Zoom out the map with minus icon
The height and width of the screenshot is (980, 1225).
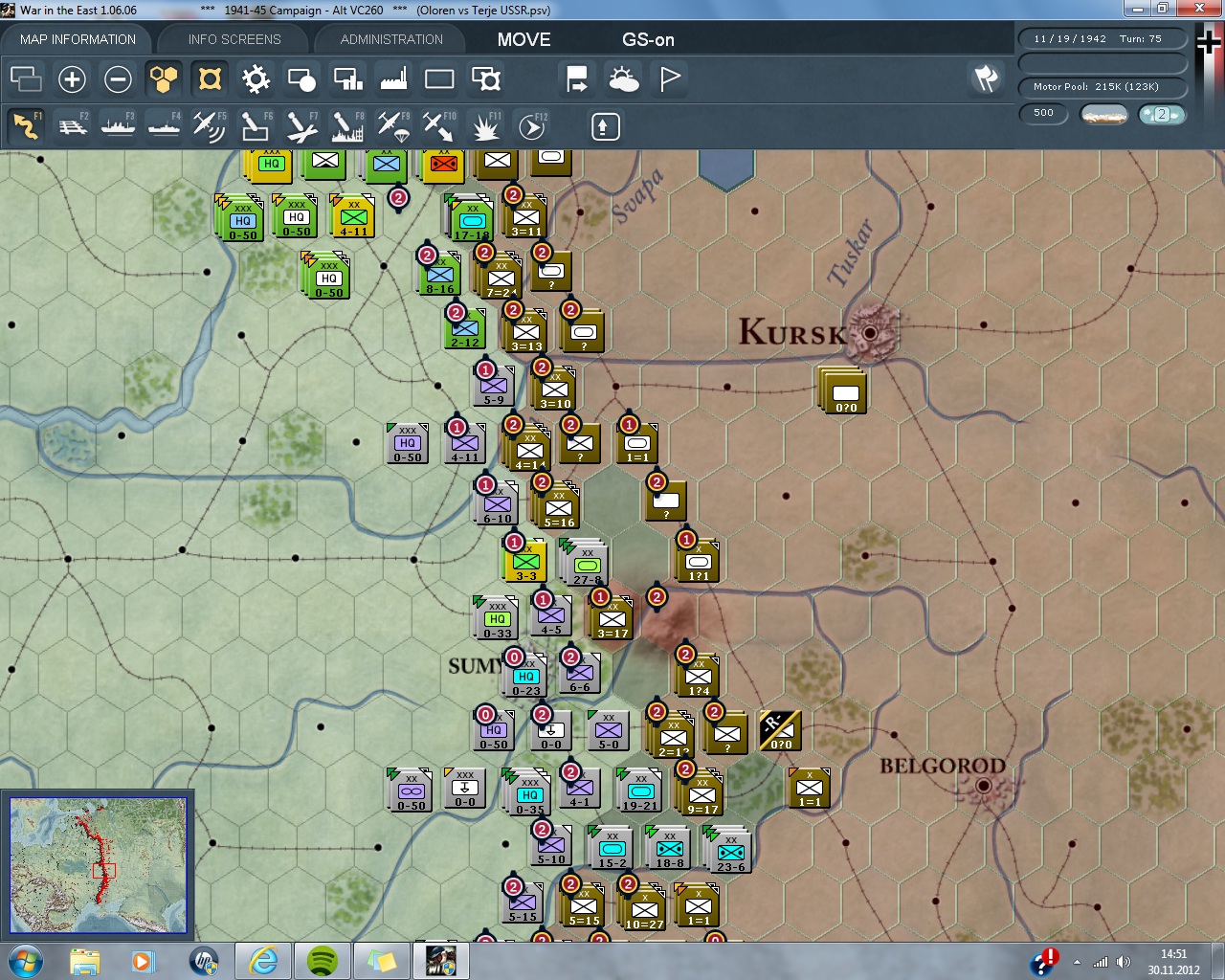point(118,78)
